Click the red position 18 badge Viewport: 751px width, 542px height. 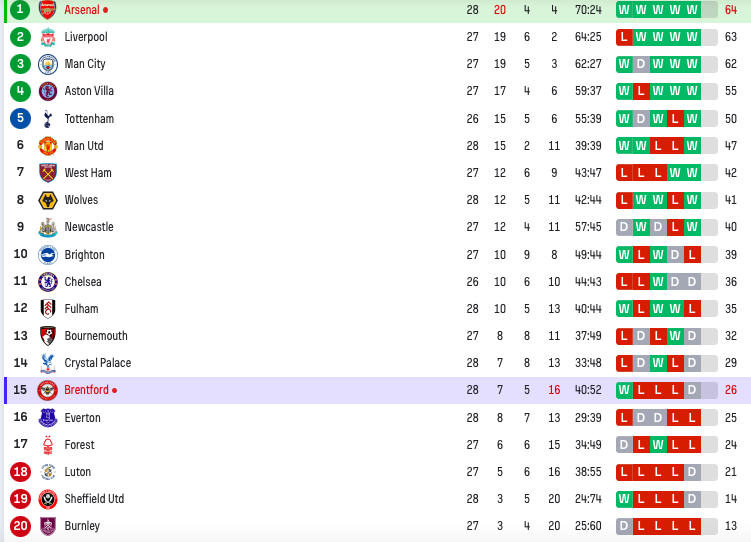point(20,472)
